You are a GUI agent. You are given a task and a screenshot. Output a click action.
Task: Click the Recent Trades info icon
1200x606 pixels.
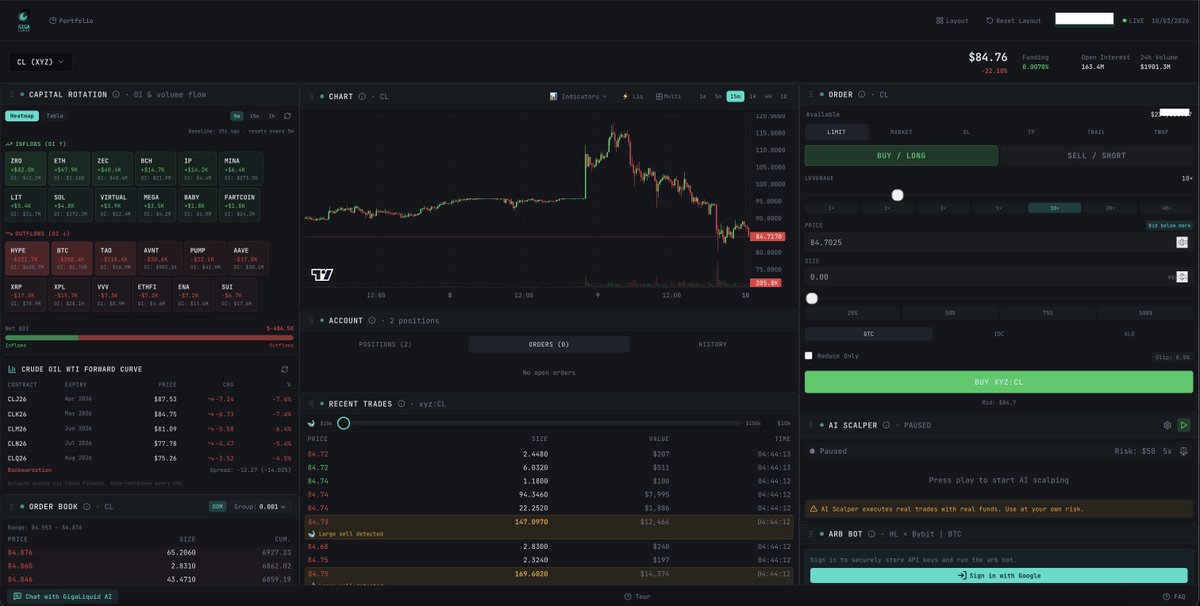(x=402, y=404)
